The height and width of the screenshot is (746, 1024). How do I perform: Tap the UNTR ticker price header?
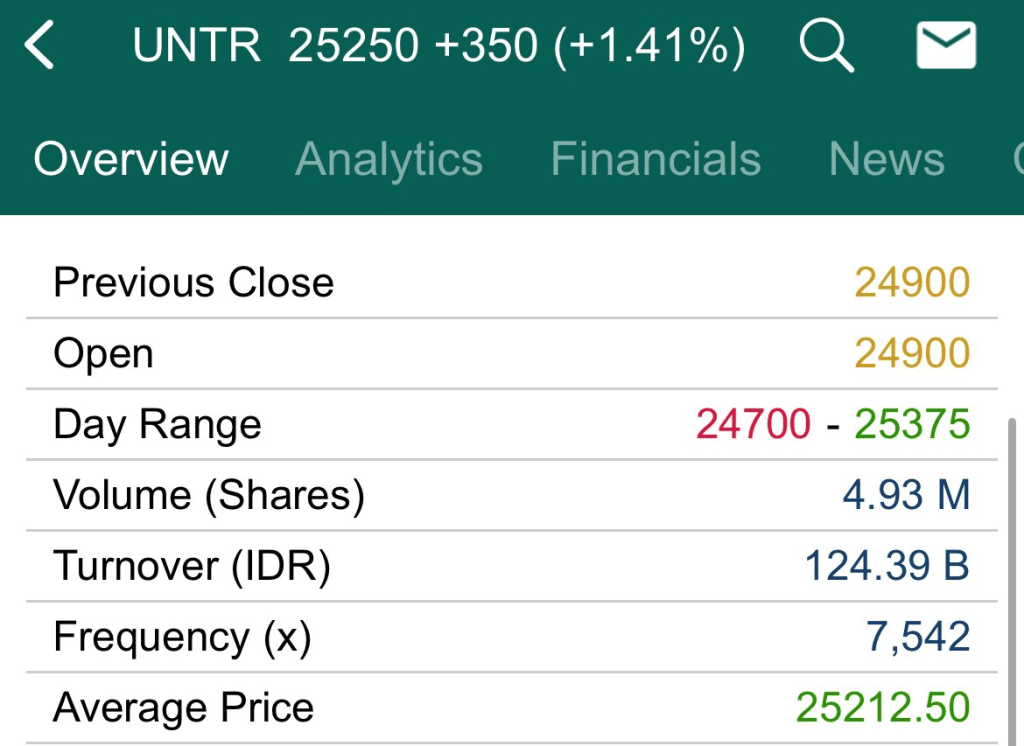439,47
